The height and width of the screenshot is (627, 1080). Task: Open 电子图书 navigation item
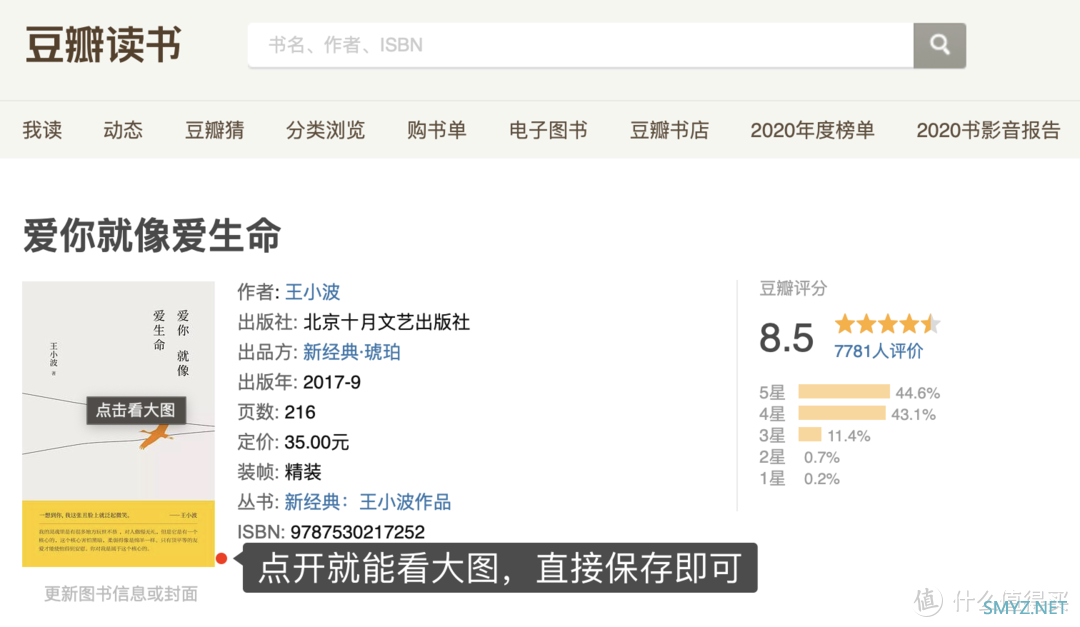coord(548,130)
